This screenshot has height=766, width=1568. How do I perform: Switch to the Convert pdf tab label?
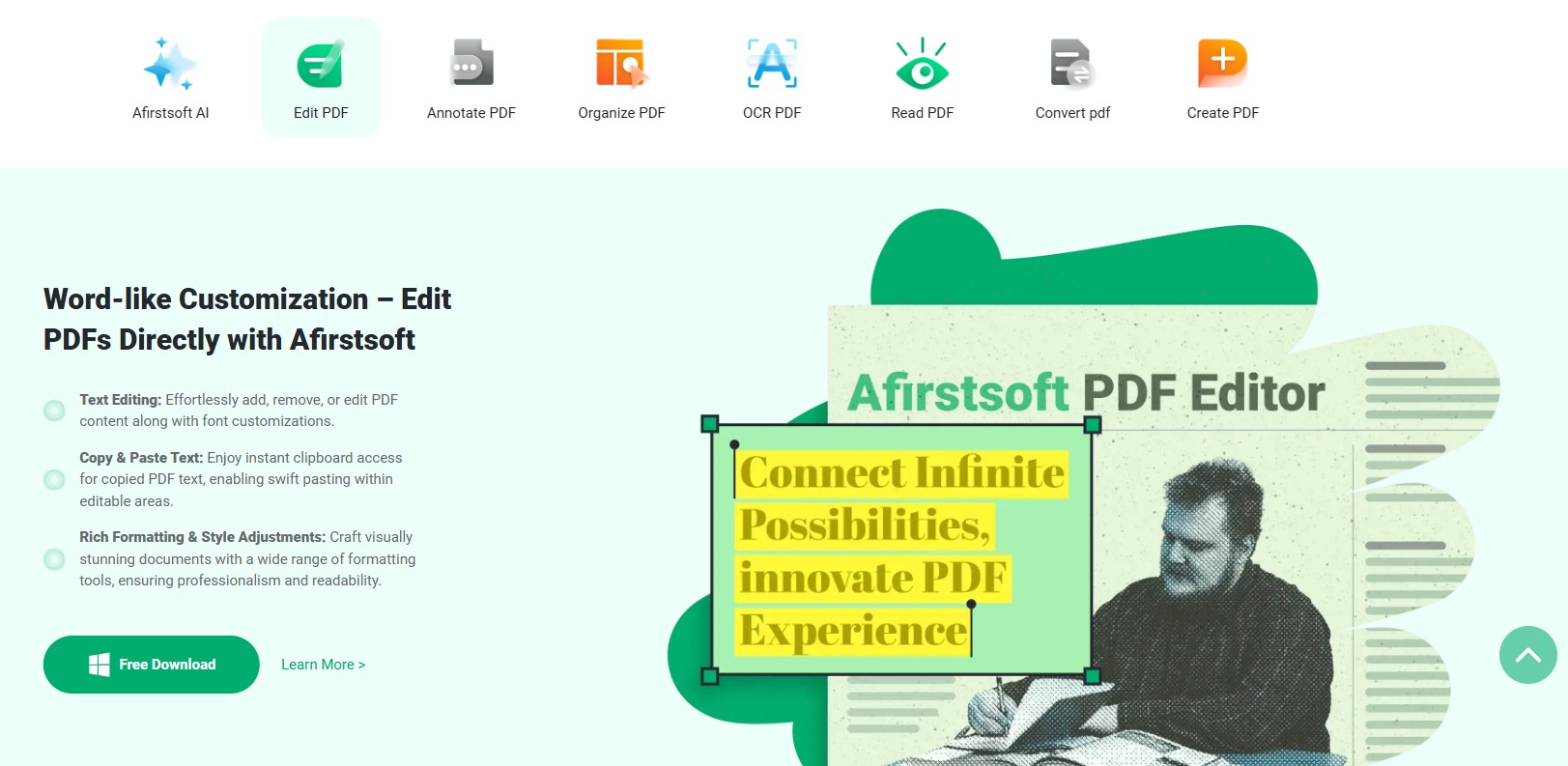[1072, 113]
